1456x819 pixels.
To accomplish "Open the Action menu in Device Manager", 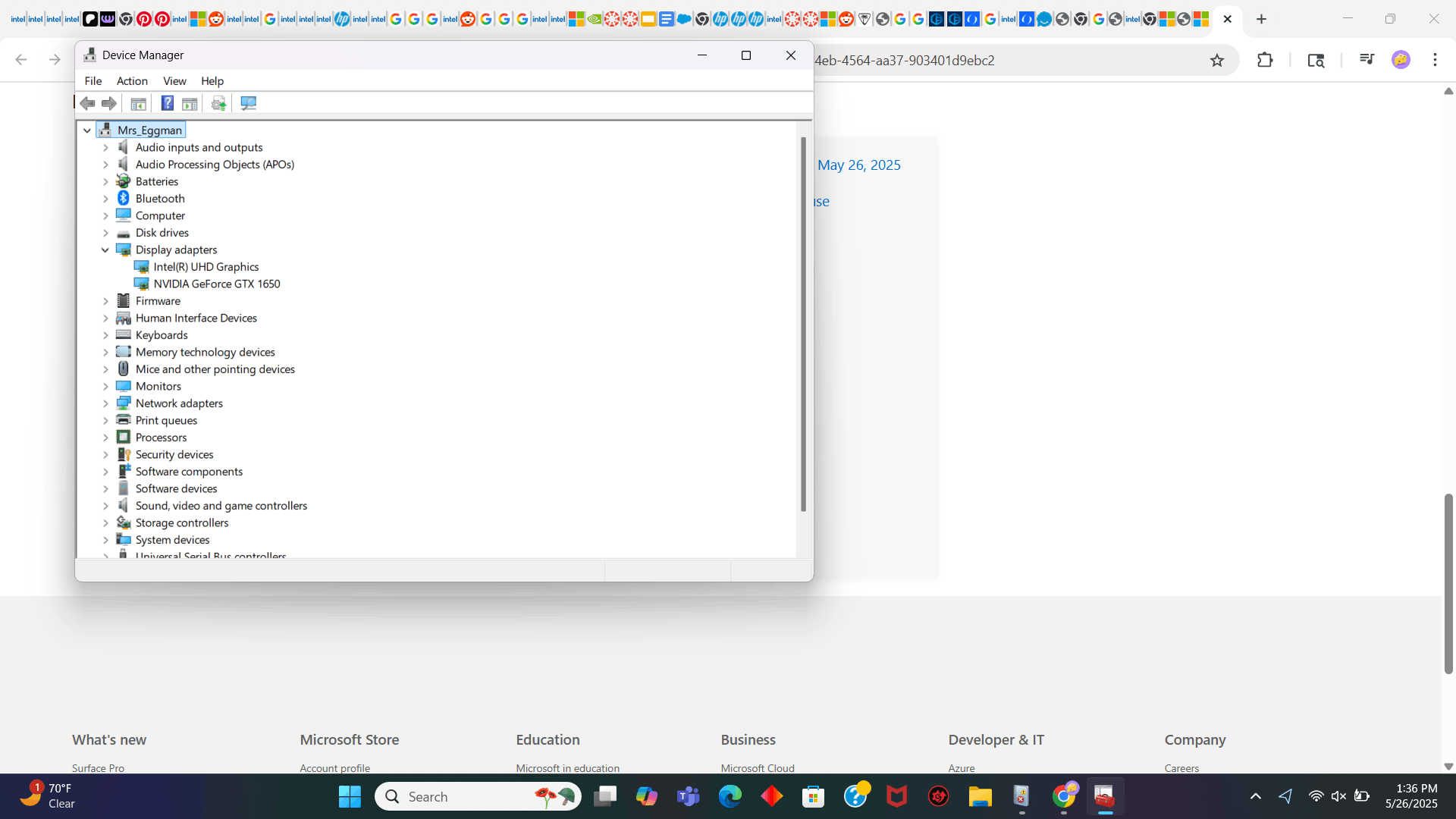I will pos(132,81).
